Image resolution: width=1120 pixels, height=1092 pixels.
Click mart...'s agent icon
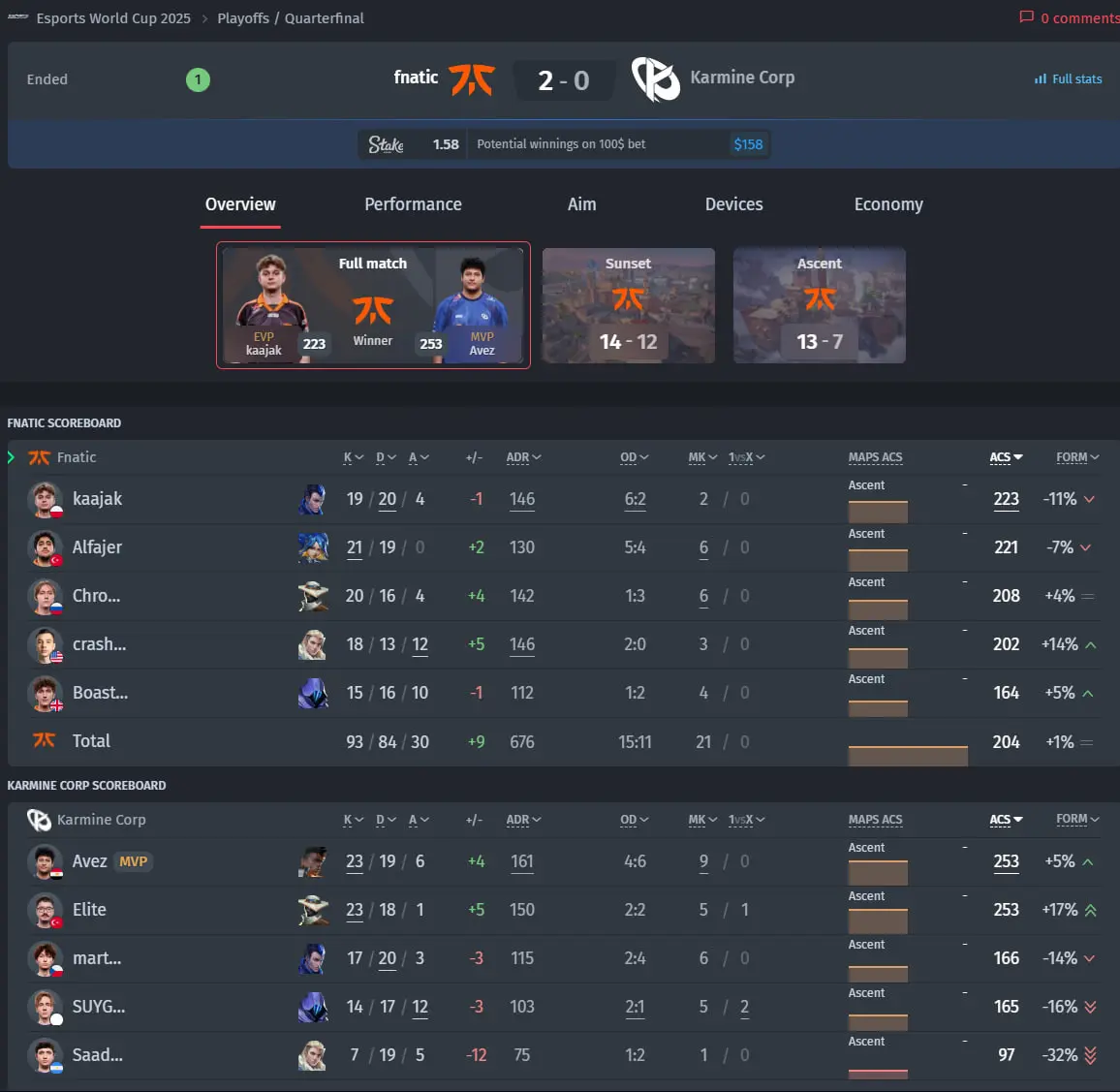point(313,958)
